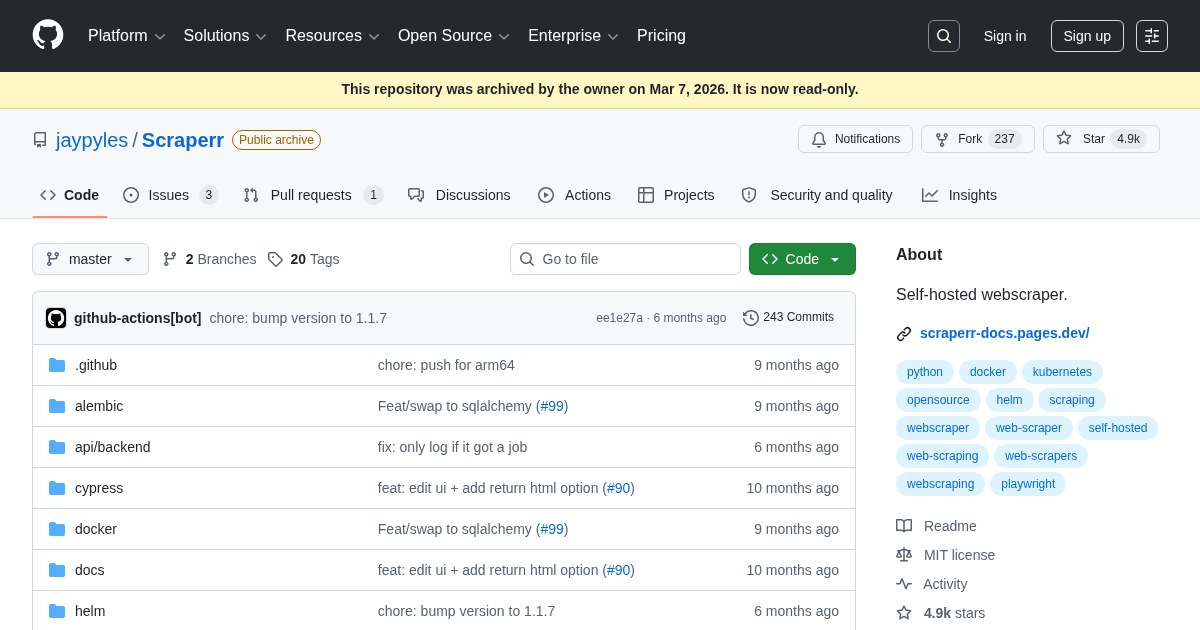Open the Scraperr repository name link
1200x630 pixels.
click(183, 140)
